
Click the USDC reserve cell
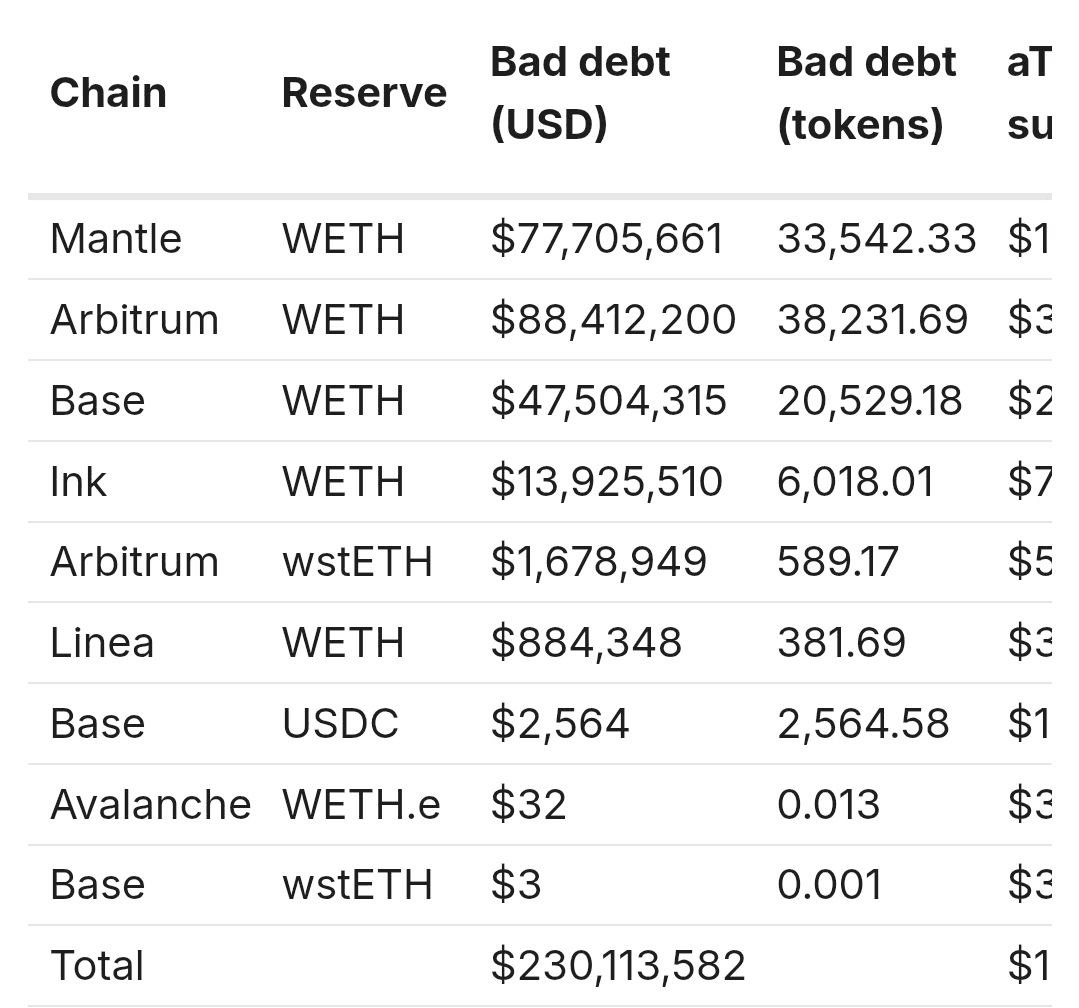point(340,724)
